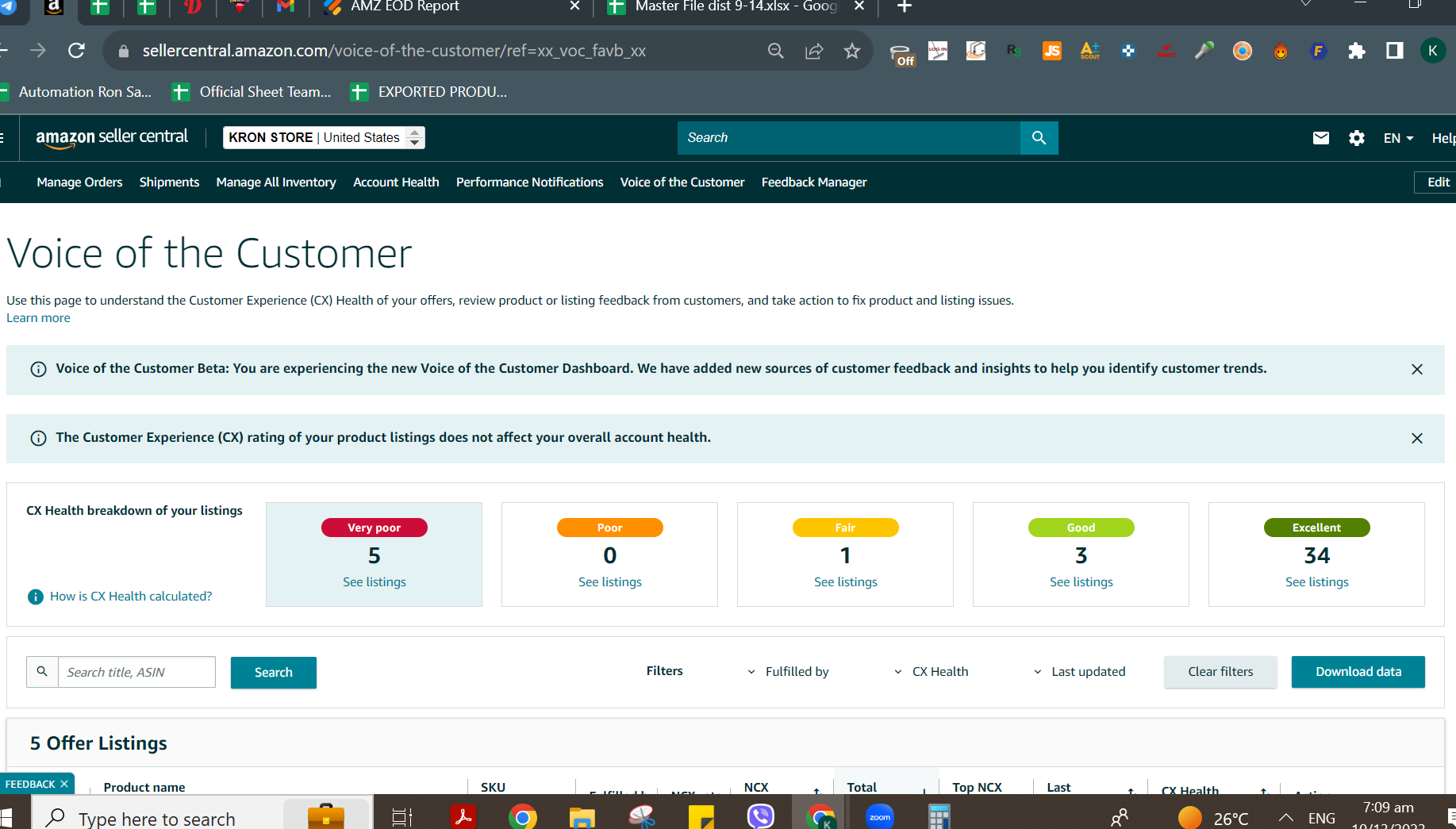Screen dimensions: 1456x829
Task: Open Feedback Manager
Action: 814,182
